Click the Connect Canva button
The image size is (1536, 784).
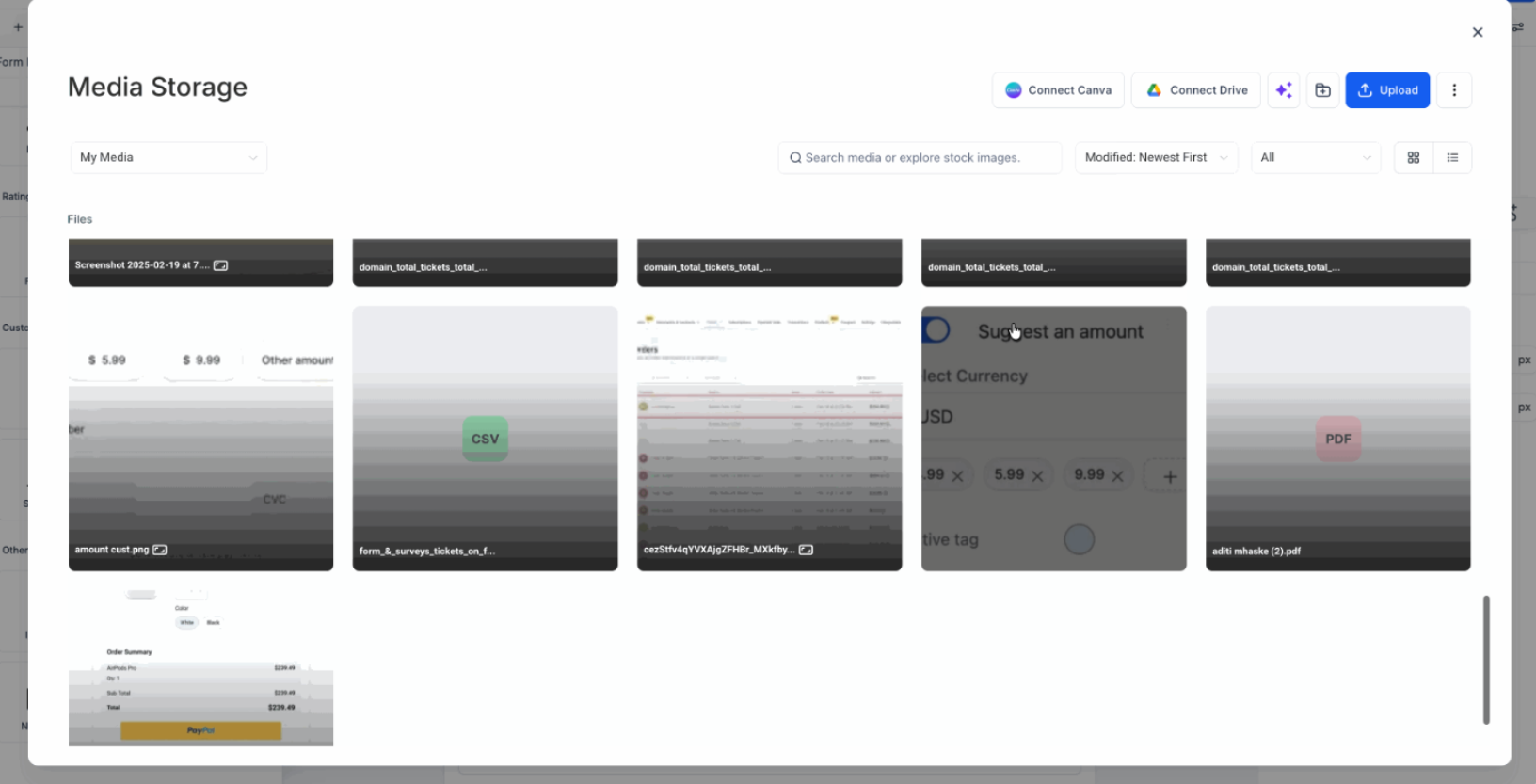pos(1058,90)
